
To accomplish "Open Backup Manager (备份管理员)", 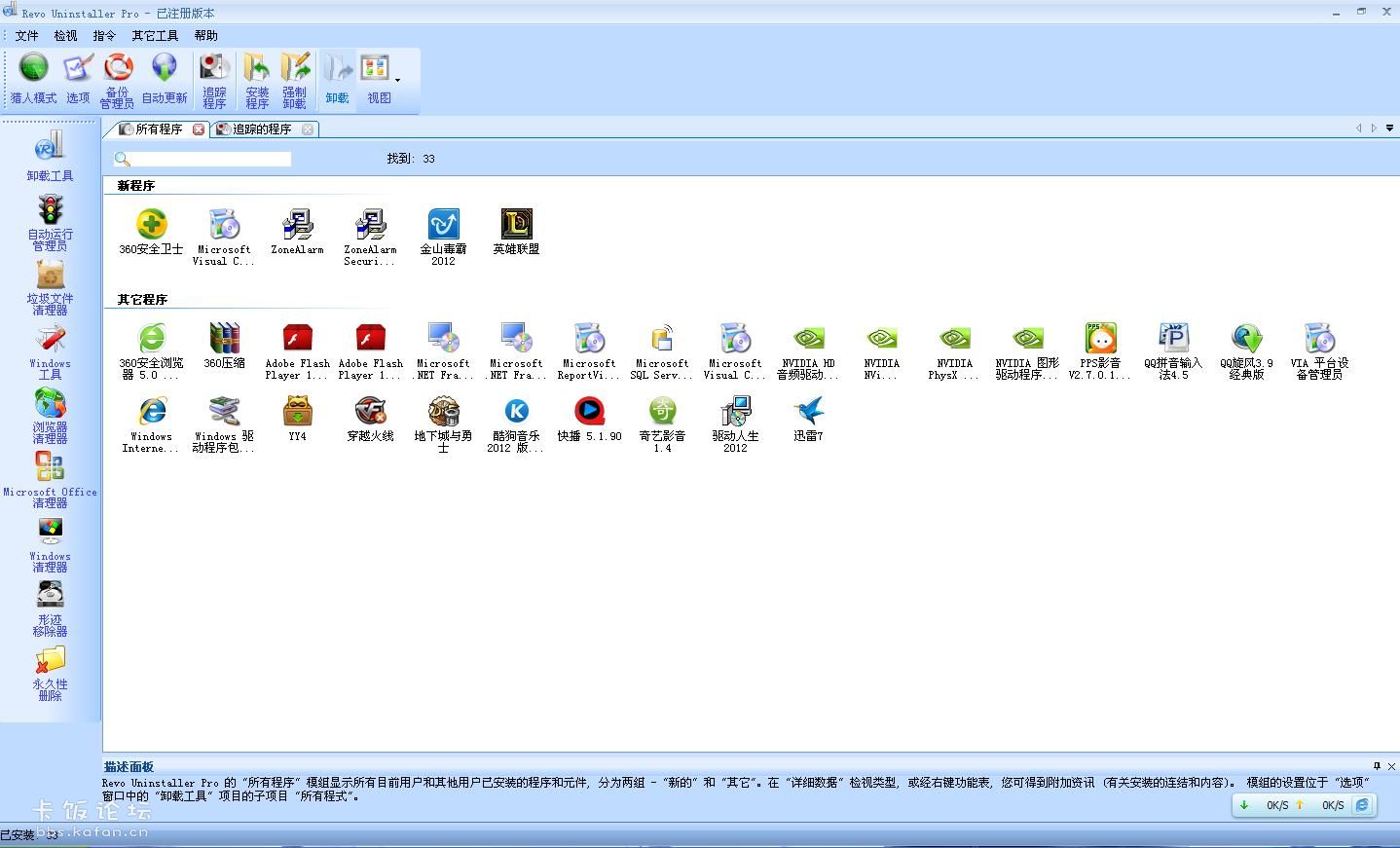I will tap(117, 81).
